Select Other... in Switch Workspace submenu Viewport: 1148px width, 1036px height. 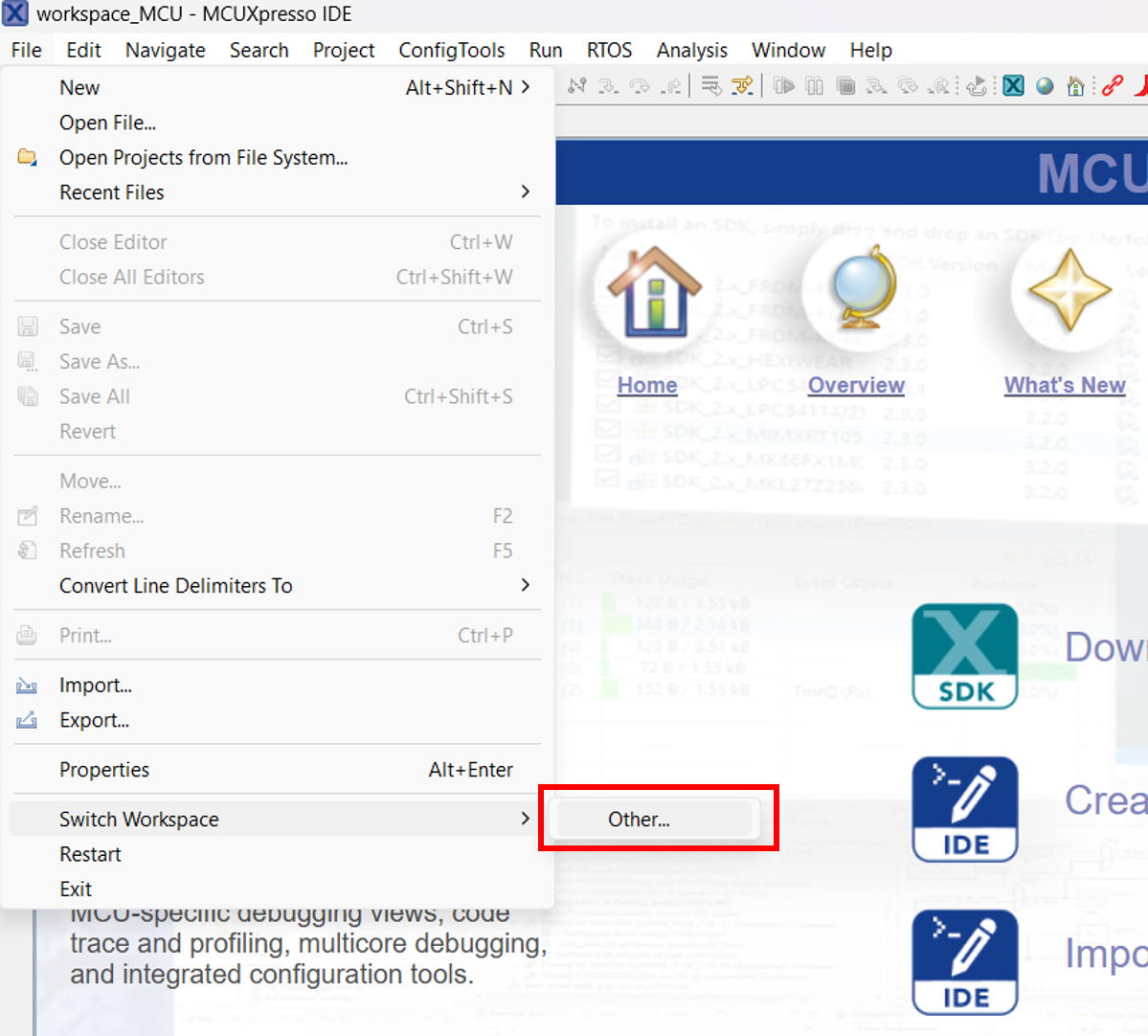tap(639, 820)
